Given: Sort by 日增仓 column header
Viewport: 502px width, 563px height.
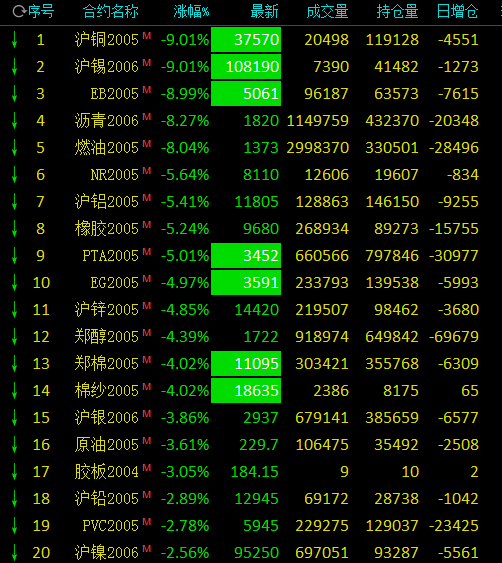Looking at the screenshot, I should click(x=457, y=11).
